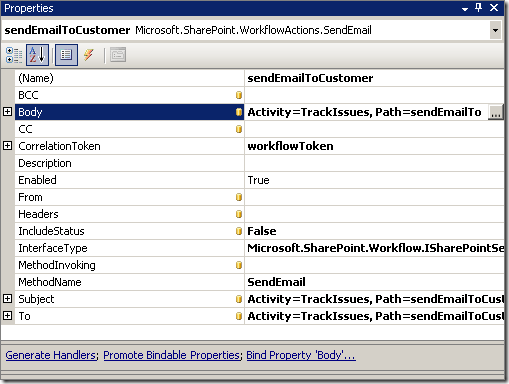Click the IncludeStatus value False
The image size is (509, 384).
[x=262, y=231]
